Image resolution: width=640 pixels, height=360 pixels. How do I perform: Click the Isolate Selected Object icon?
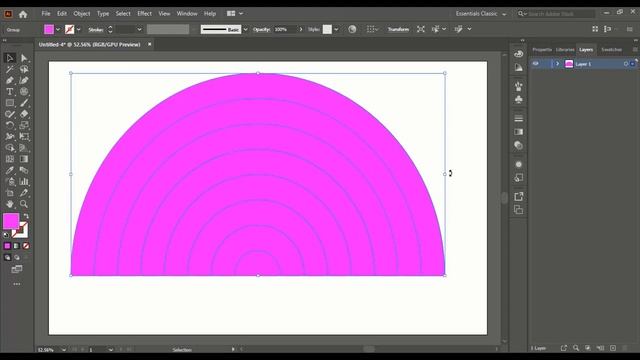[421, 29]
